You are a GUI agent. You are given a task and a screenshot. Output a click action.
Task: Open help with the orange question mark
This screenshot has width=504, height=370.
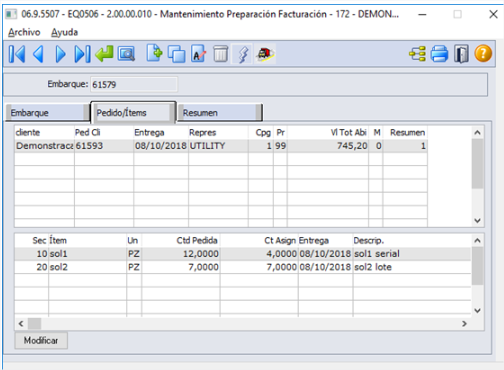pos(483,54)
